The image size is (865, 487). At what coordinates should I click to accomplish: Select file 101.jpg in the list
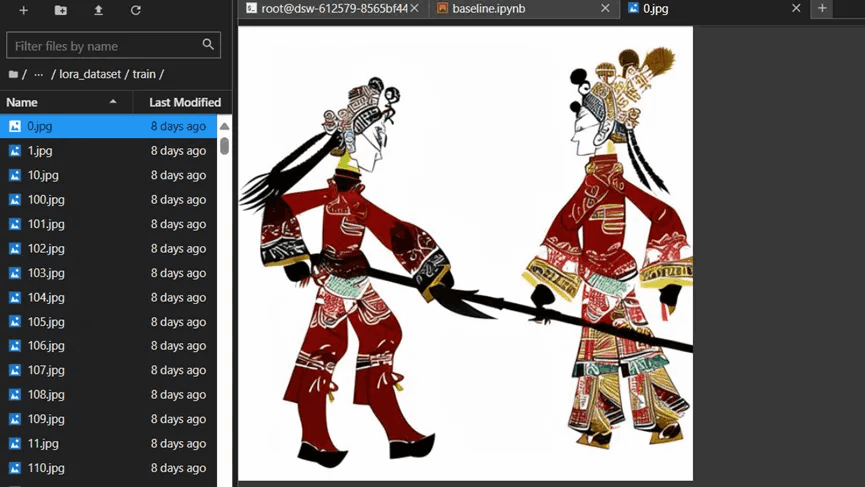[x=108, y=224]
